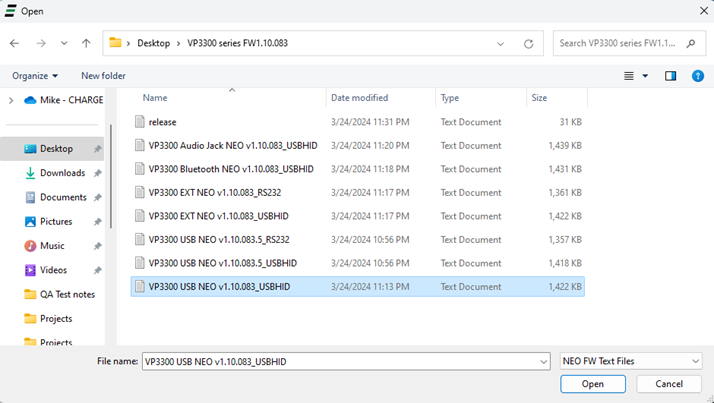Refresh the current folder view
Screen dimensions: 714x403
(528, 44)
